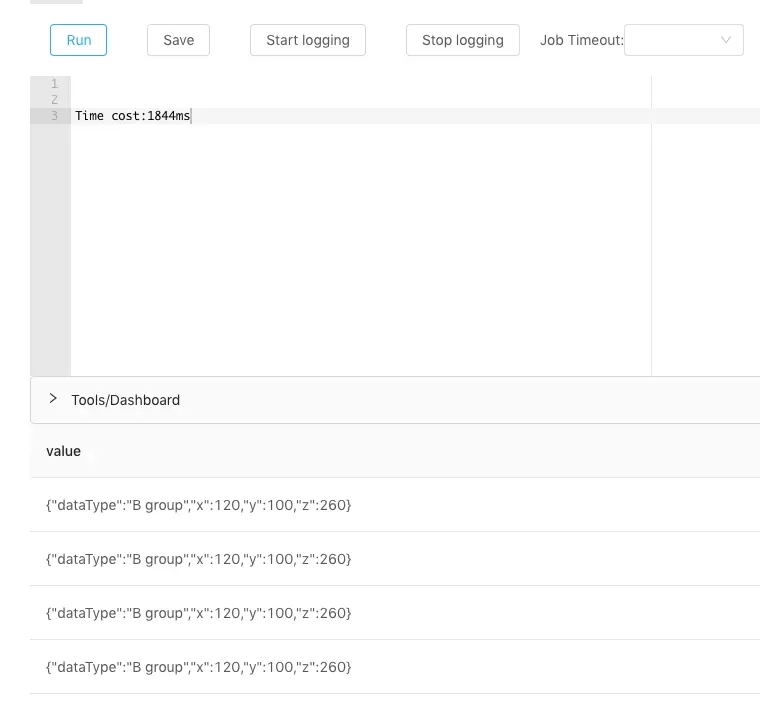Screen dimensions: 760x705
Task: Click the Tools/Dashboard panel title text
Action: click(125, 400)
